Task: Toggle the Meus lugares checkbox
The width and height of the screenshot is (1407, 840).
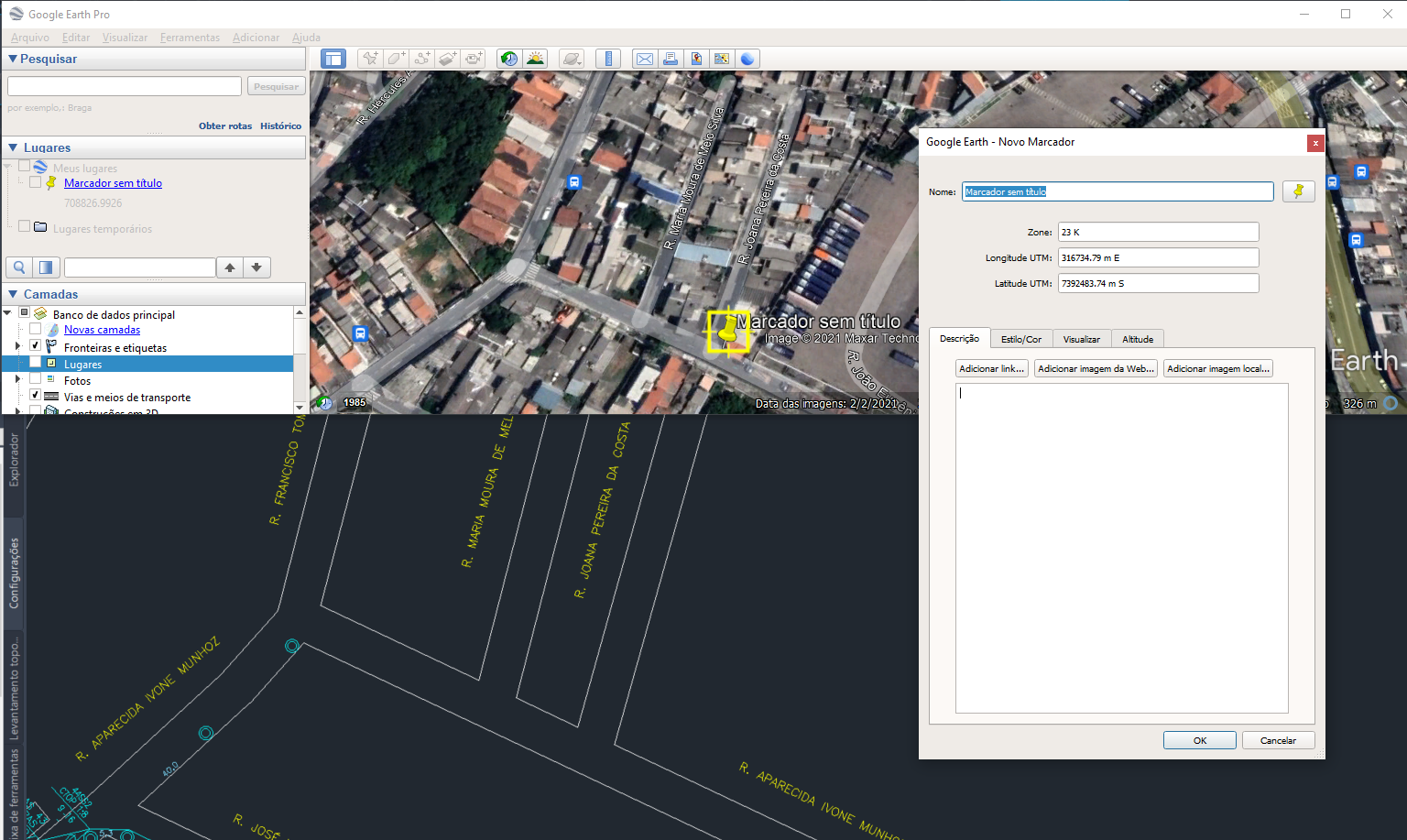Action: click(x=25, y=167)
